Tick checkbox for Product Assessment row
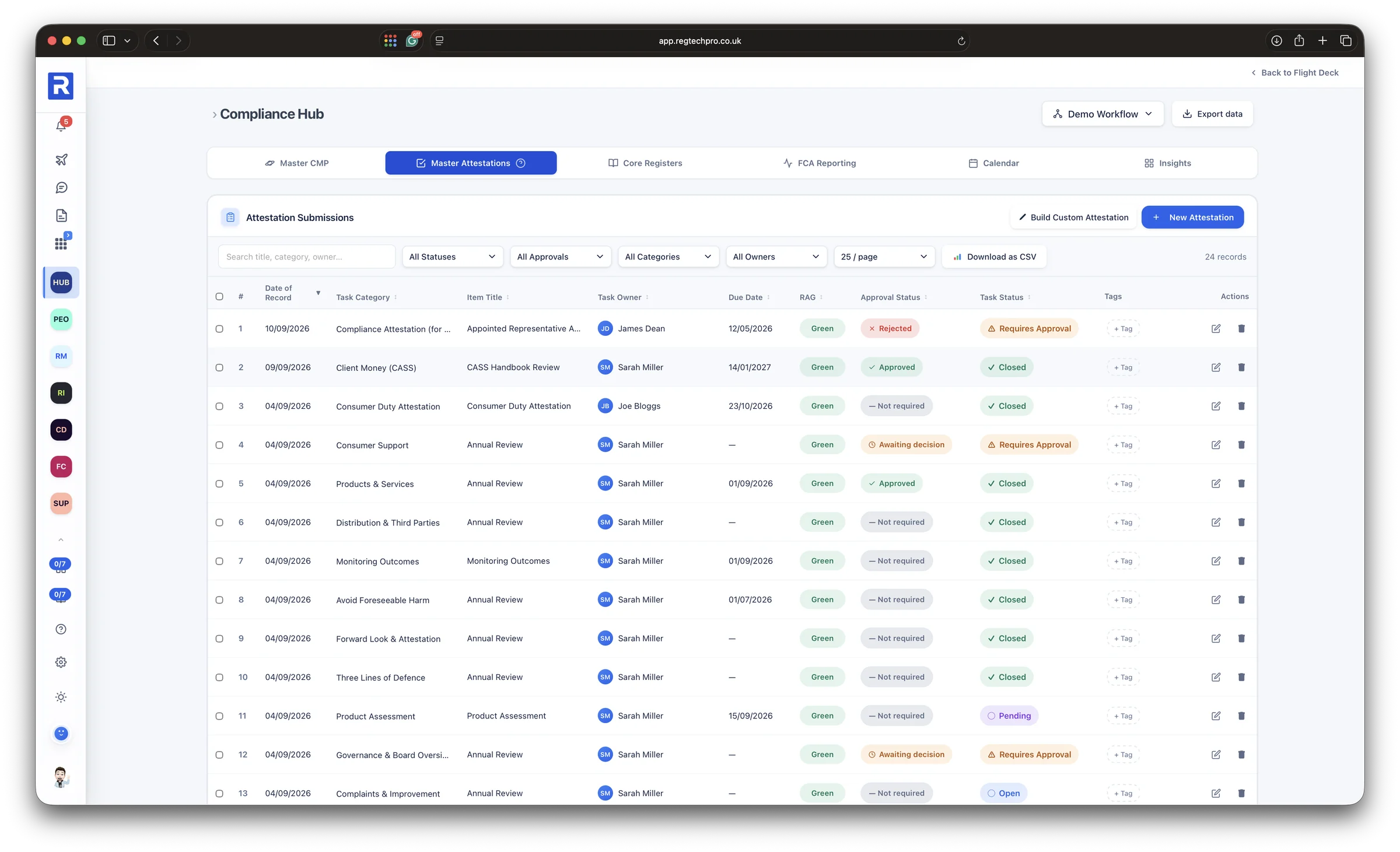Screen dimensions: 1400x852 pyautogui.click(x=219, y=716)
